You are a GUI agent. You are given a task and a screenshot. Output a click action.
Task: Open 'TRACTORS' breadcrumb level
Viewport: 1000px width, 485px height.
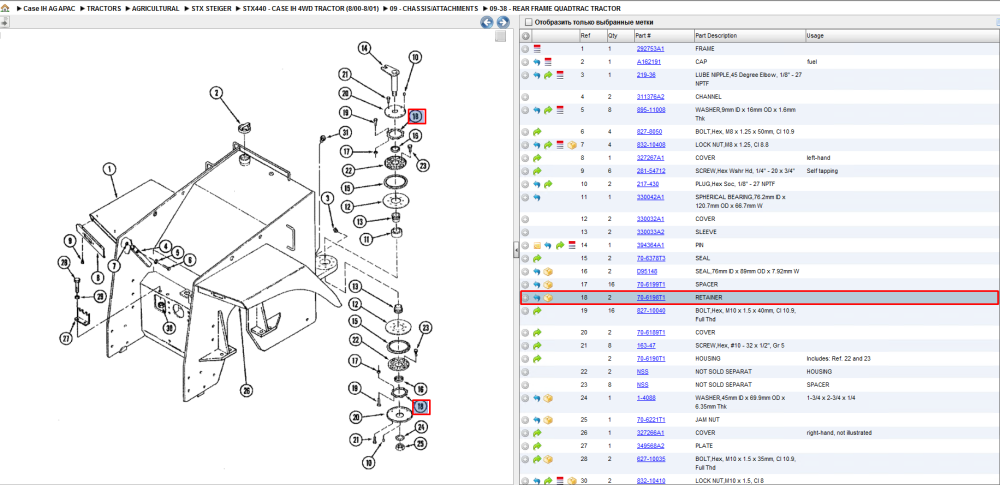(x=104, y=8)
